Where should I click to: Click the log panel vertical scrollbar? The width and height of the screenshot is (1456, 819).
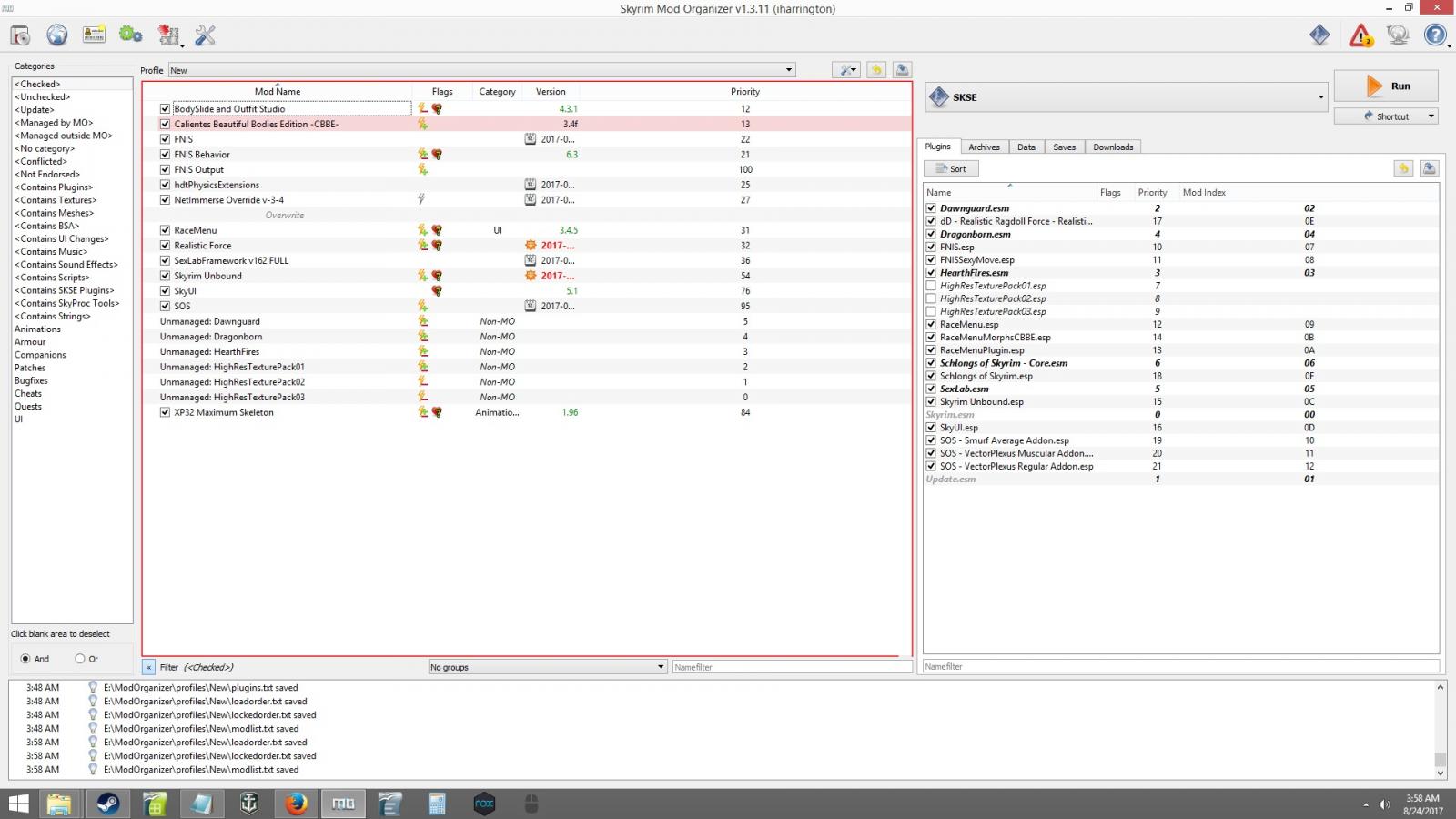(1440, 730)
